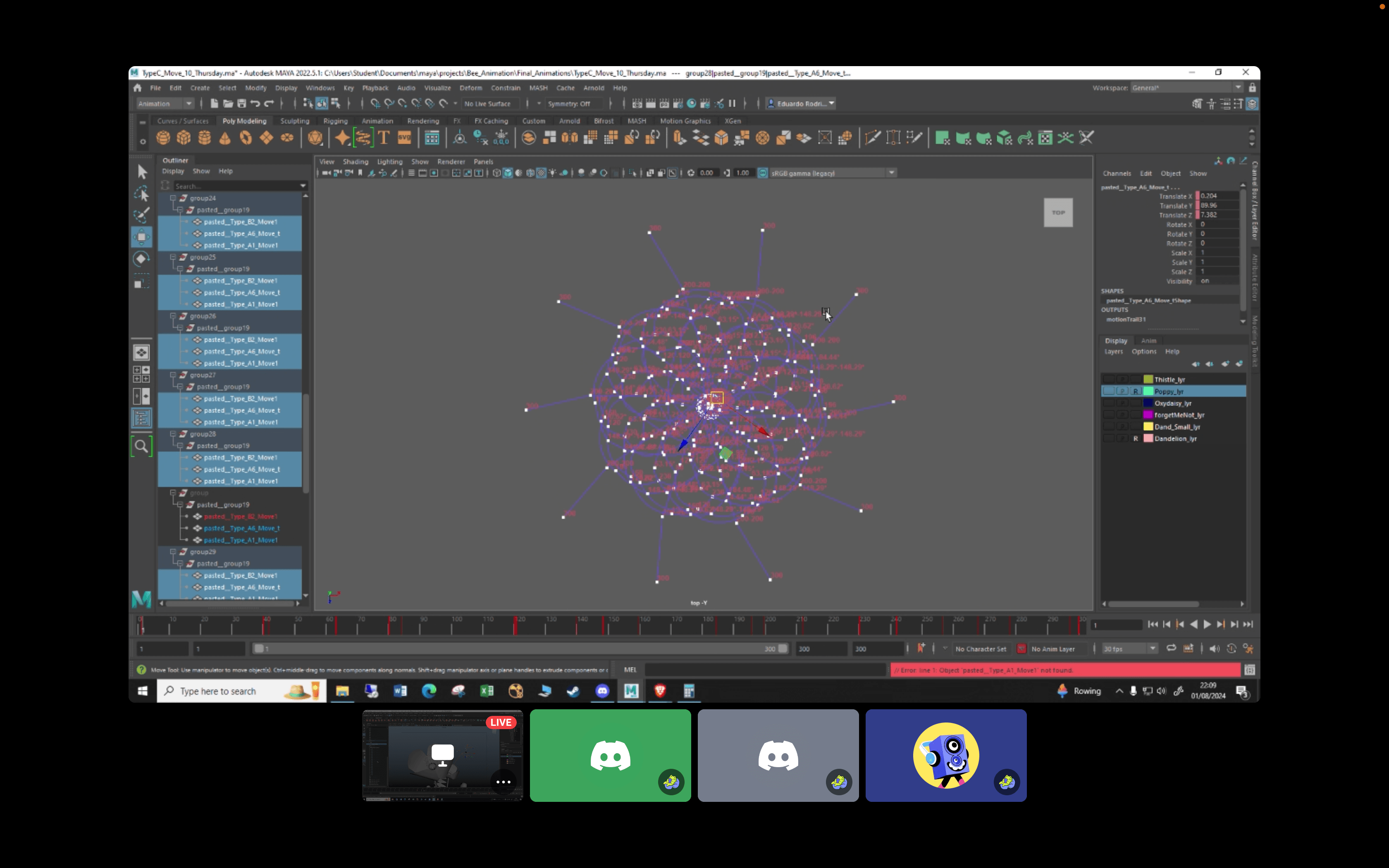The height and width of the screenshot is (868, 1389).
Task: Collapse the group26 node in Outliner
Action: (173, 316)
